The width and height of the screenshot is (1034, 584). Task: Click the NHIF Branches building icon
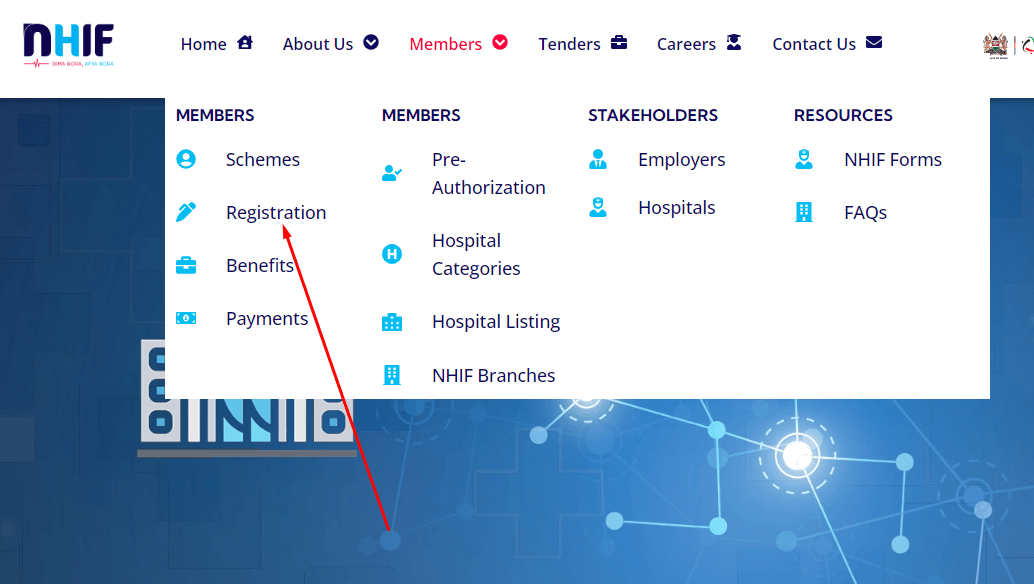(392, 375)
